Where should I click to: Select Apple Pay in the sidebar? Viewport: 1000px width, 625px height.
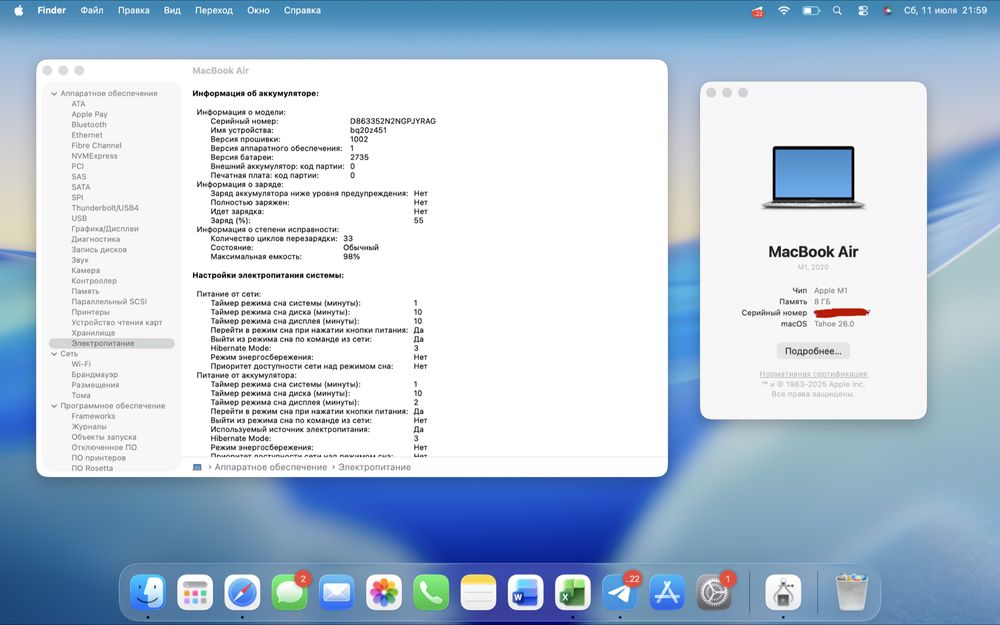[89, 114]
